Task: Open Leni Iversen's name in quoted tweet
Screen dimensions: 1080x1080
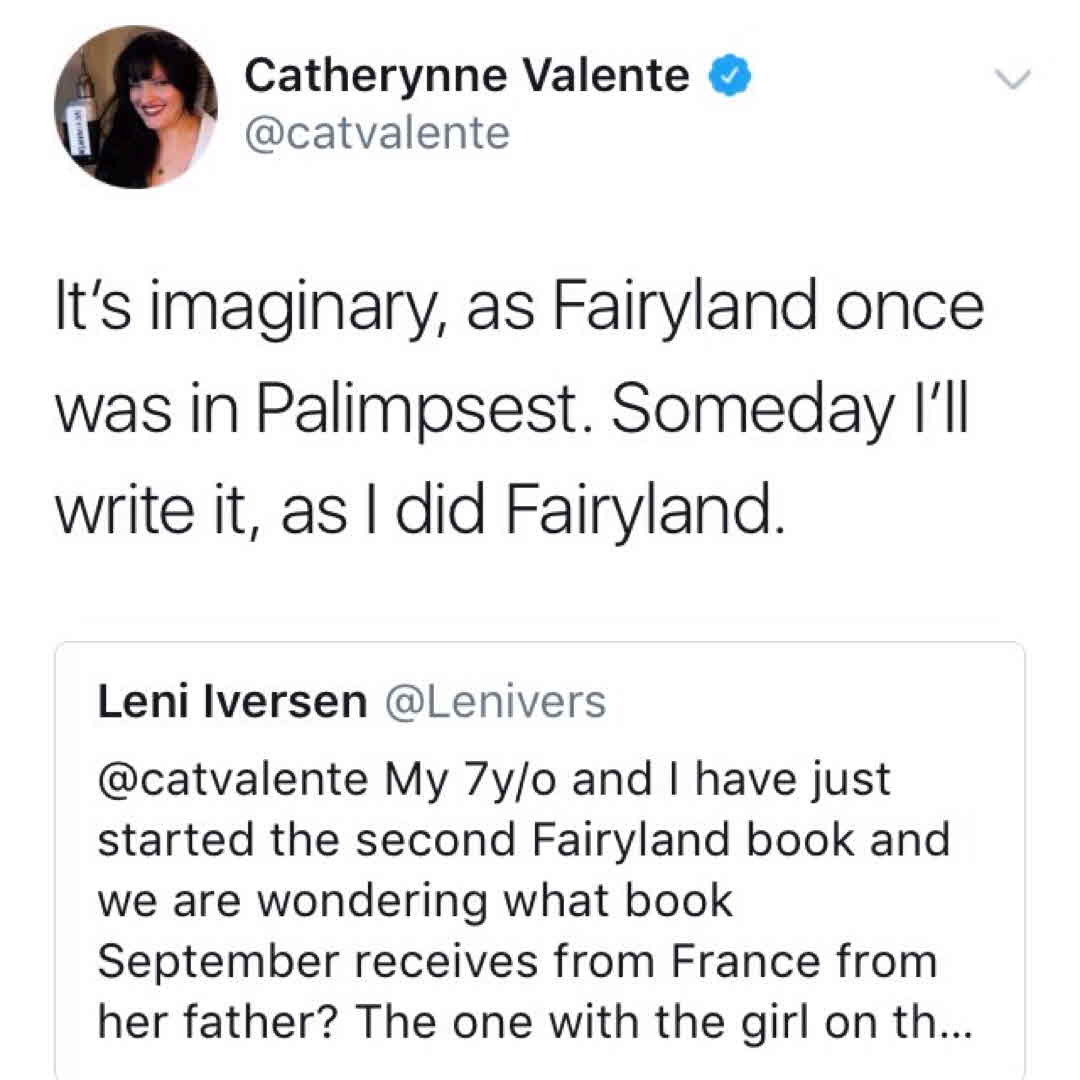Action: [232, 703]
